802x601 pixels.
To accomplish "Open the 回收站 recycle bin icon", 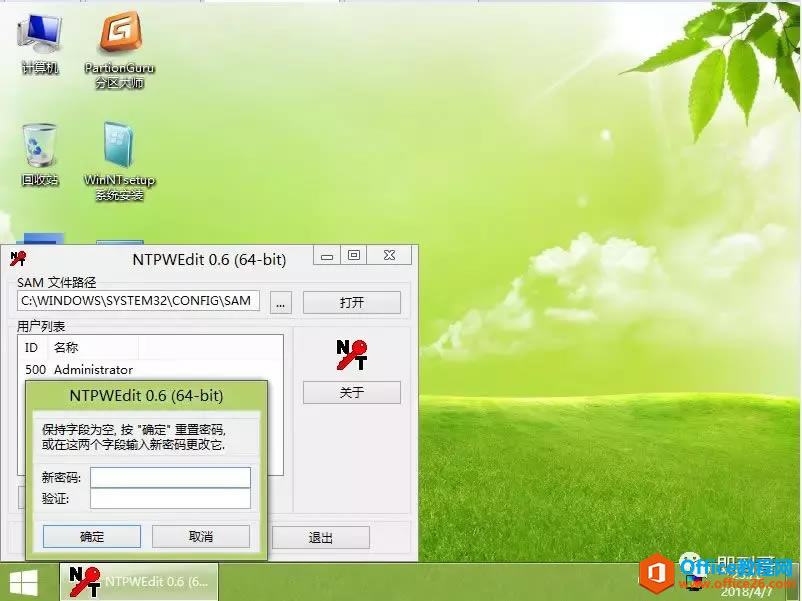I will point(39,155).
